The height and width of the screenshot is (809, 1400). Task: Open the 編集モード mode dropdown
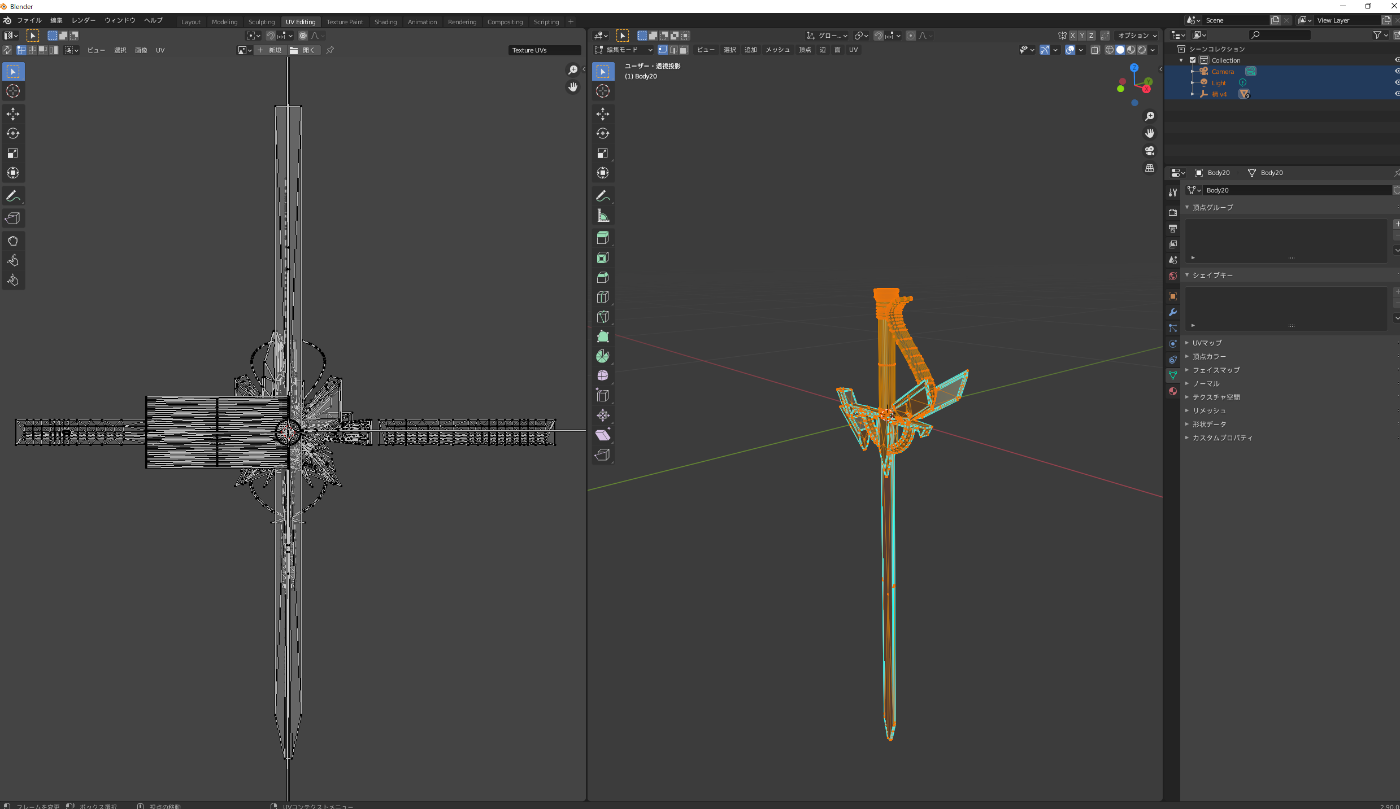point(624,49)
